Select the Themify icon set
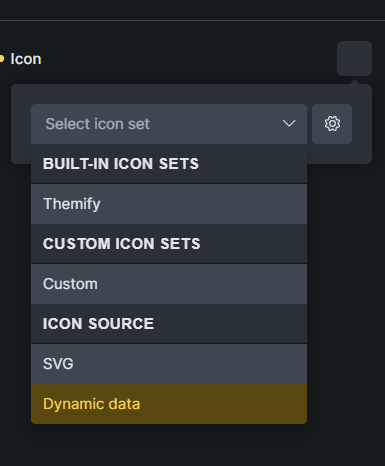Image resolution: width=385 pixels, height=466 pixels. (169, 204)
